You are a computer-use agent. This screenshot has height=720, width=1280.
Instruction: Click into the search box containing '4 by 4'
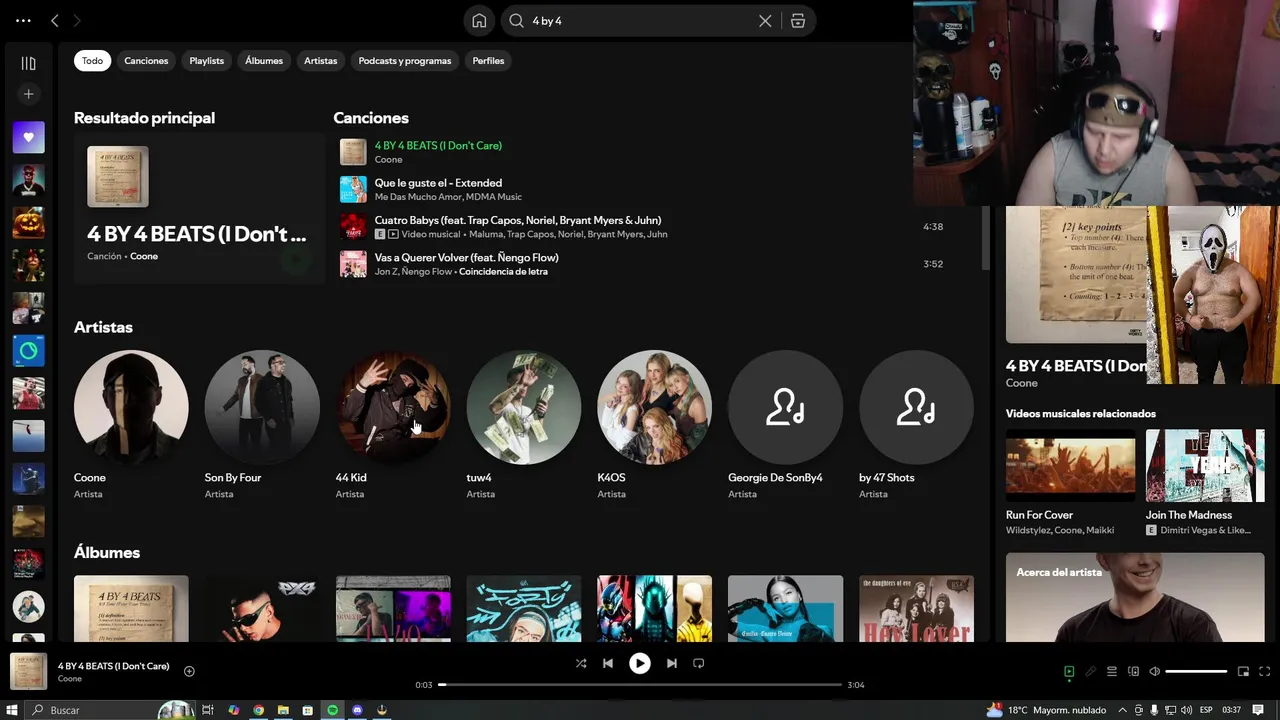tap(640, 21)
